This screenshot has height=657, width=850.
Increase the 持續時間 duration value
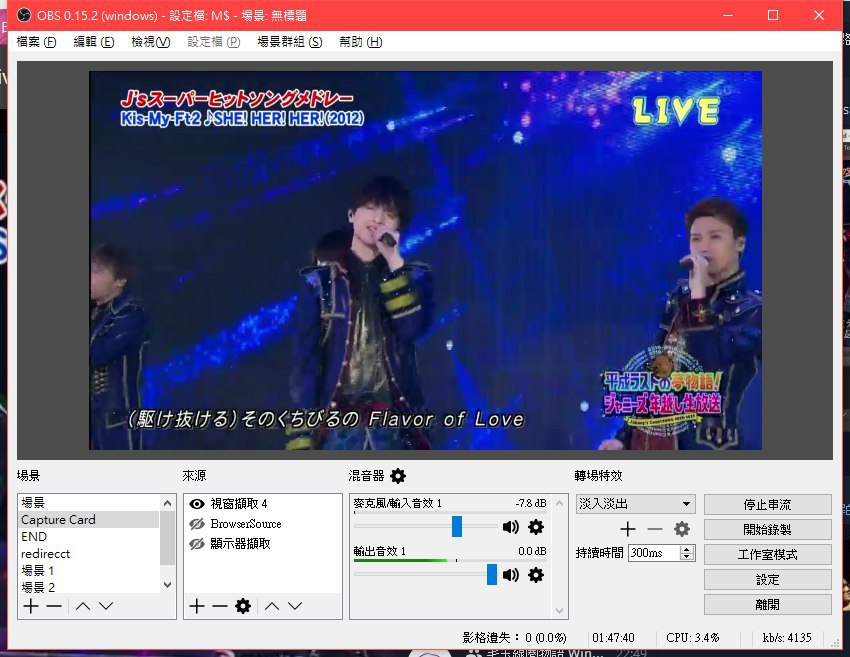[x=687, y=549]
